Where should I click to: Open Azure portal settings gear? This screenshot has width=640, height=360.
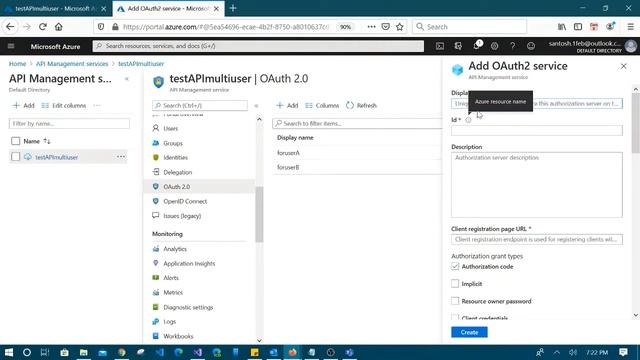(x=494, y=46)
